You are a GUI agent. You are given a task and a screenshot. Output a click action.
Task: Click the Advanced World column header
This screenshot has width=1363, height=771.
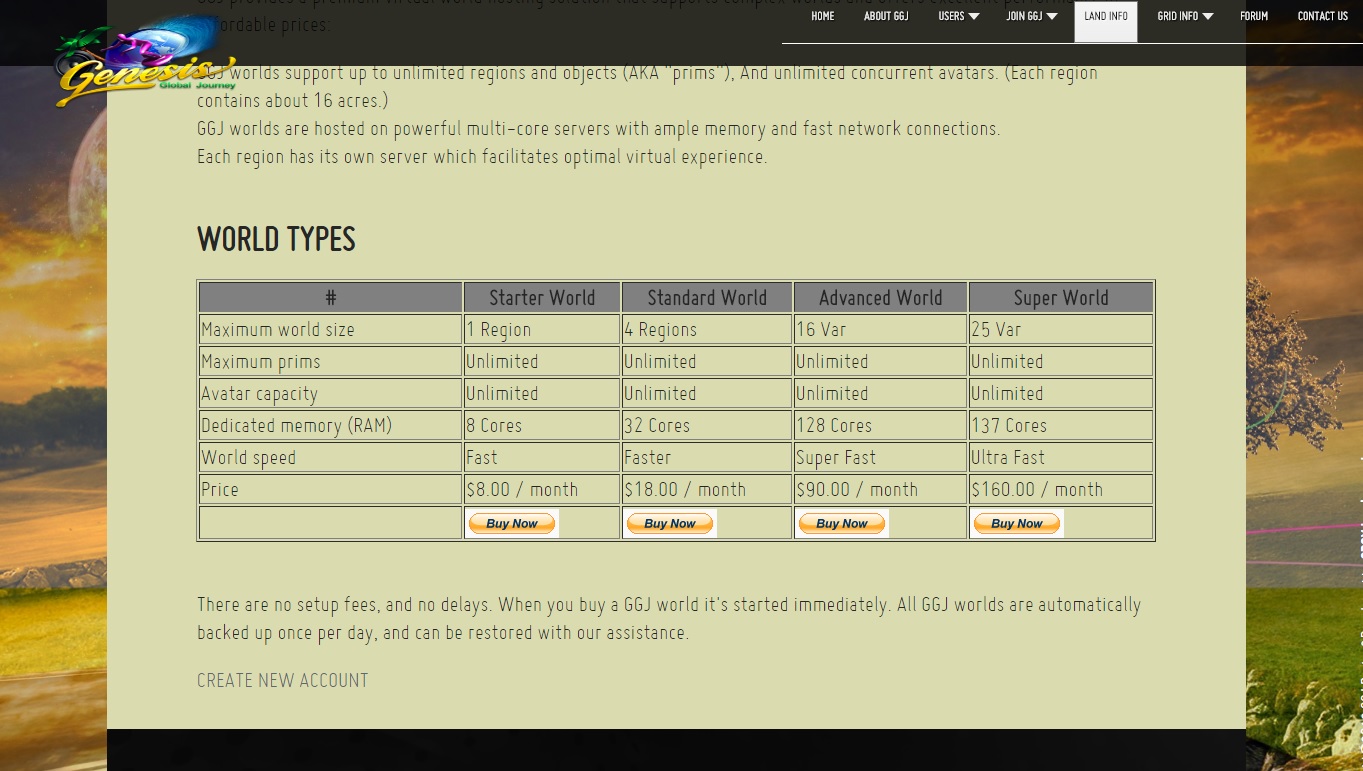pos(881,297)
